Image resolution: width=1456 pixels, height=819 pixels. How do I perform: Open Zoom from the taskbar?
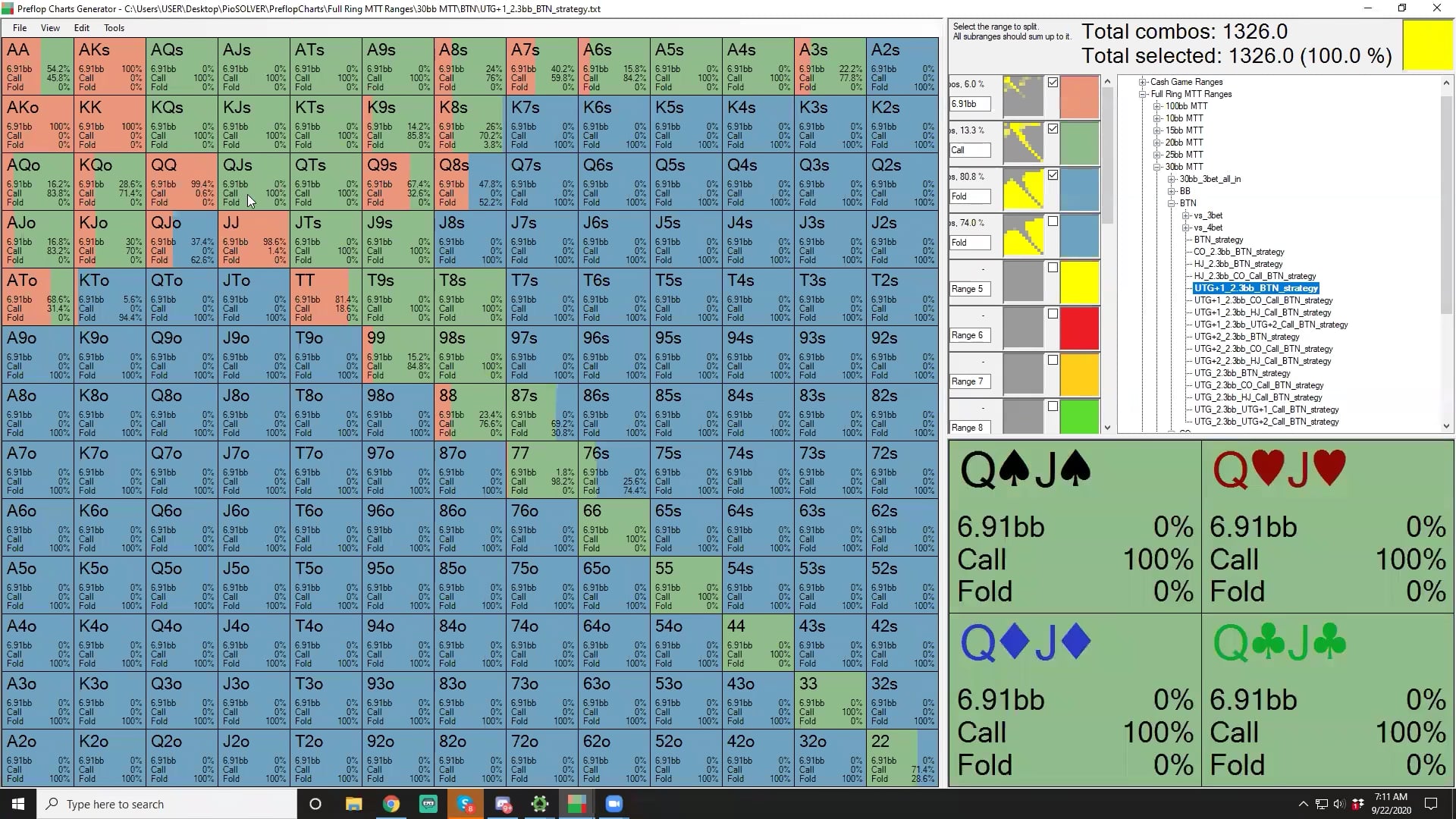click(614, 804)
